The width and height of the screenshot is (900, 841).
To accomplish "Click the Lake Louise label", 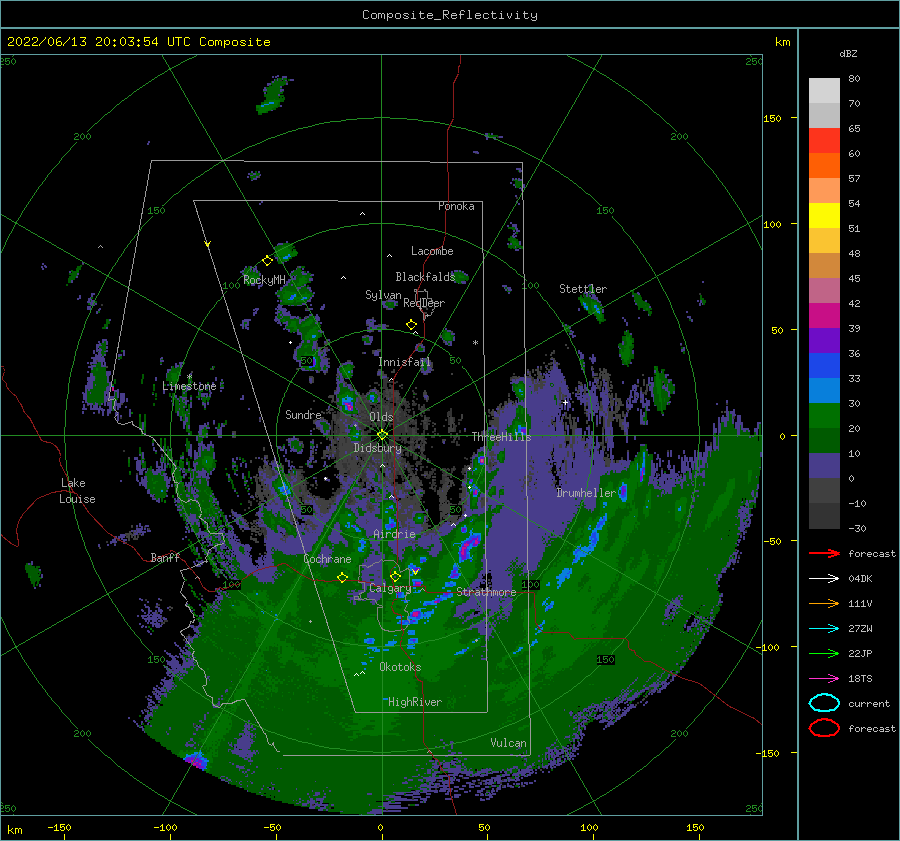I will click(77, 491).
